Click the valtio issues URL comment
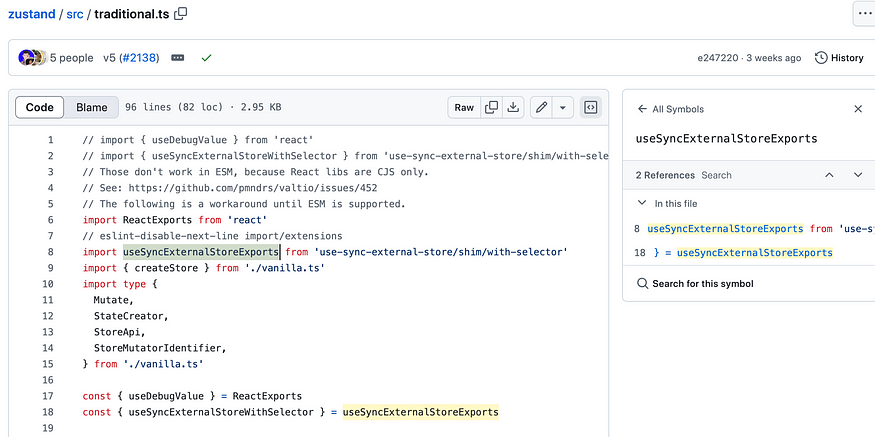This screenshot has height=437, width=875. pyautogui.click(x=253, y=188)
